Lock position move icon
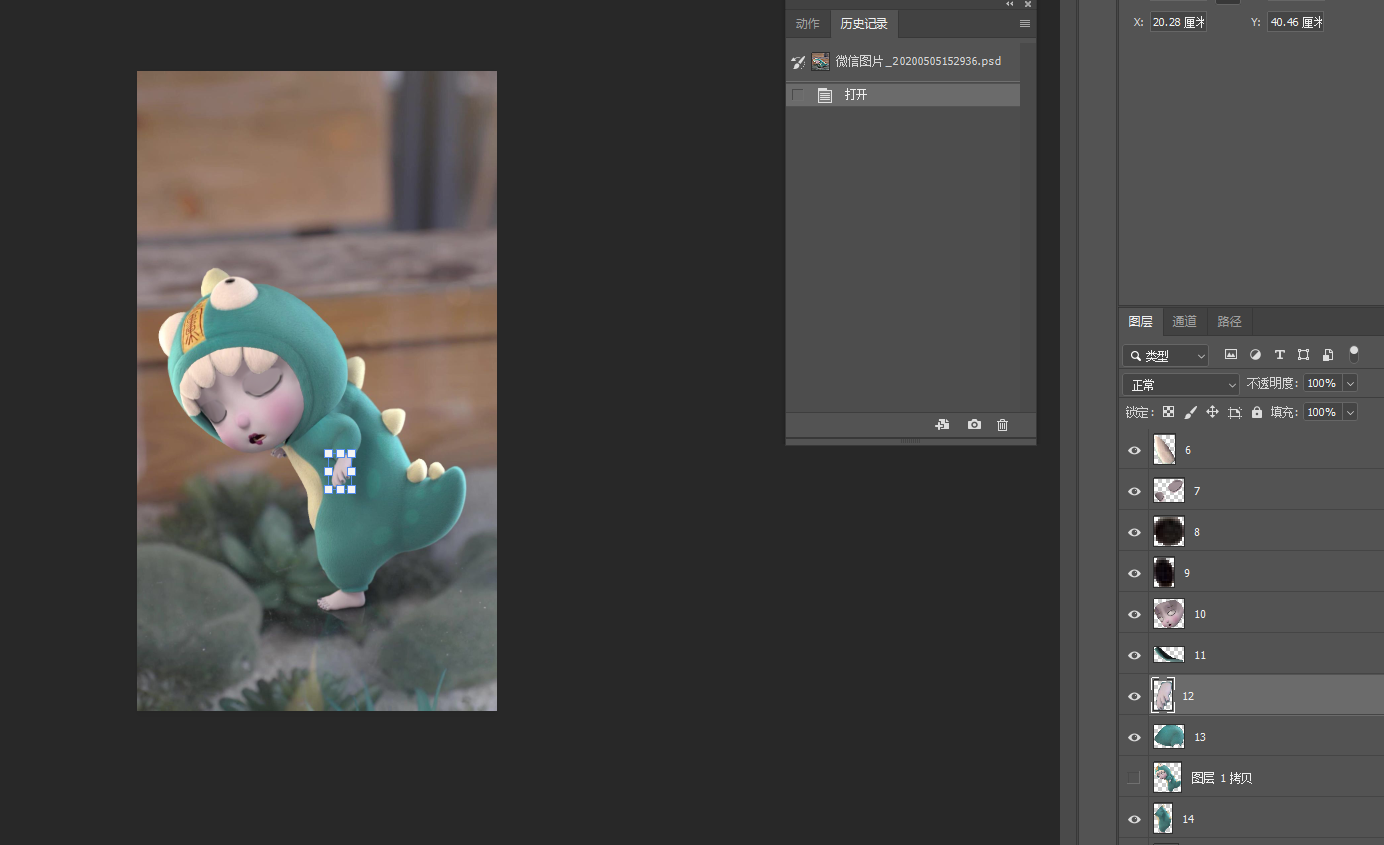 [x=1212, y=412]
